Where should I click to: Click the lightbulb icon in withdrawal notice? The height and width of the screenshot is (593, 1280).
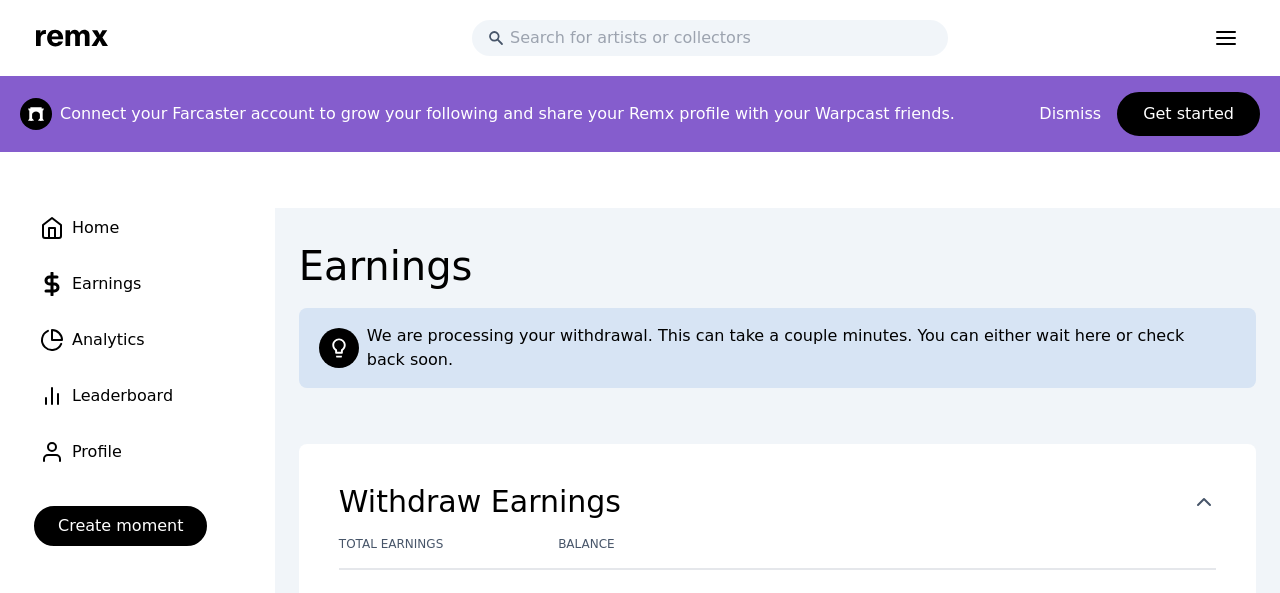339,348
